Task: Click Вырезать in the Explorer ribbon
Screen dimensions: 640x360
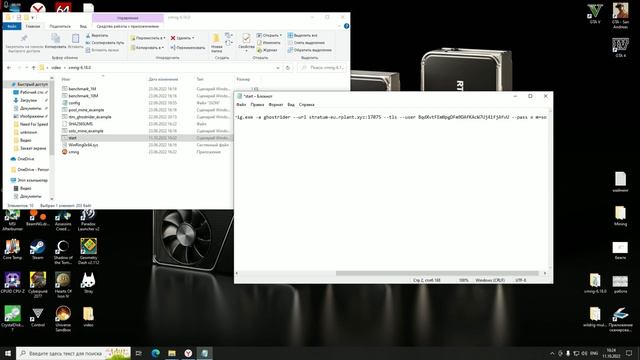Action: (97, 36)
